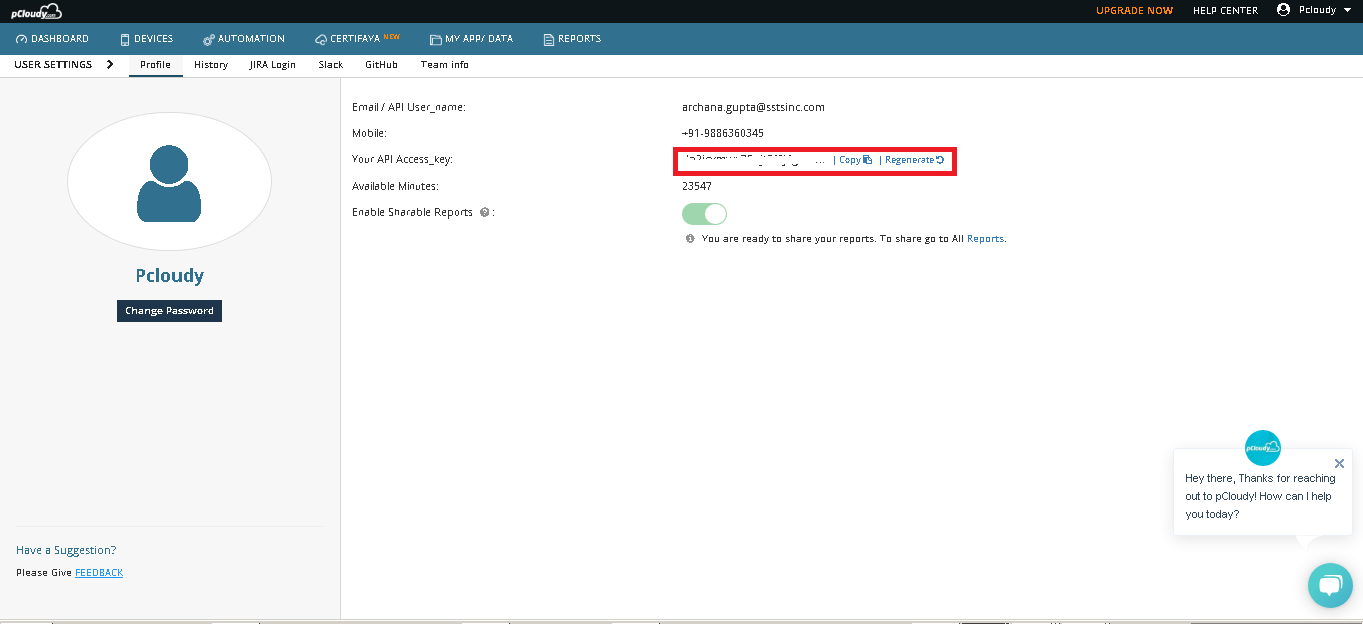Screen dimensions: 1363x624
Task: Open Certifaya section
Action: [x=357, y=39]
